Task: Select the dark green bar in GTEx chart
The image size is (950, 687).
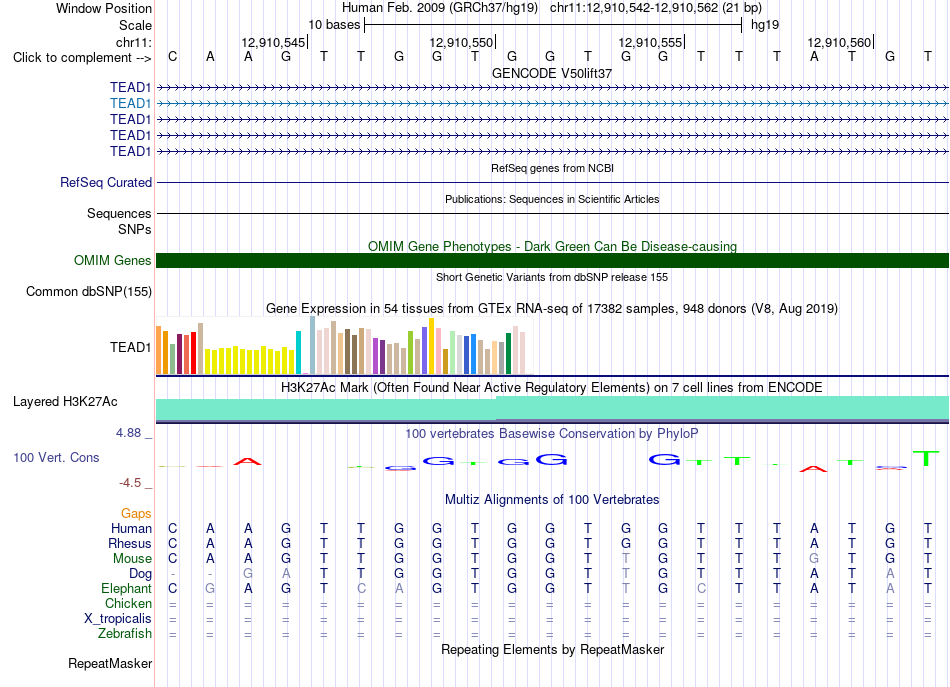Action: [x=508, y=353]
